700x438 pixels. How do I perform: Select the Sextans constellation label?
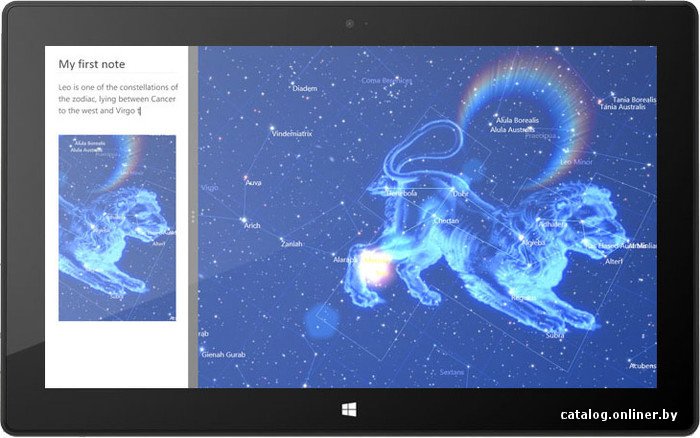tap(452, 372)
